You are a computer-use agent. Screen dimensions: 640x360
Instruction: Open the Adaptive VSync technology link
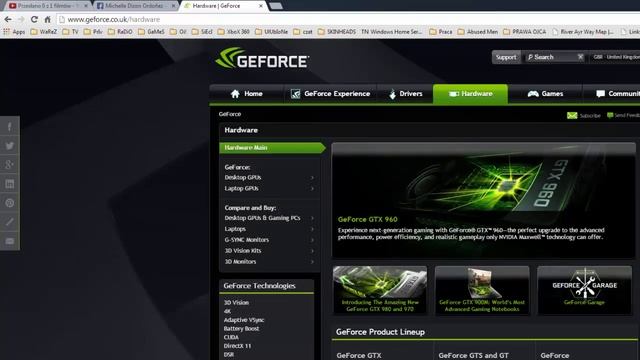coord(244,320)
